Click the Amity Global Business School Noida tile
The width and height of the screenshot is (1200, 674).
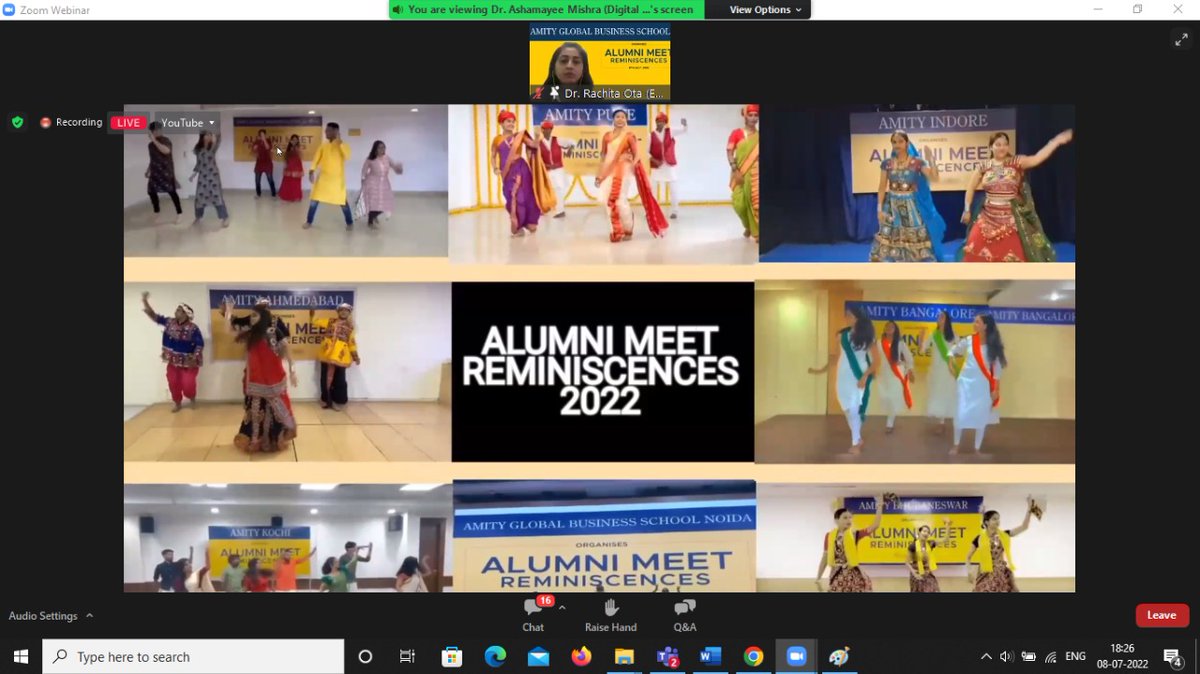[604, 536]
